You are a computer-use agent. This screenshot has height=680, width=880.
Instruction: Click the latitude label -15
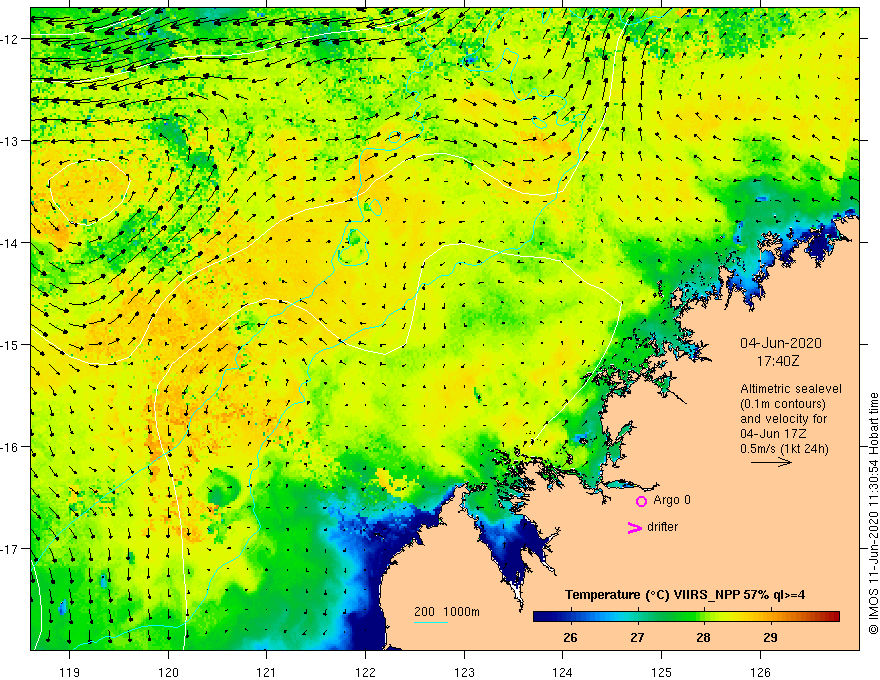[x=11, y=344]
